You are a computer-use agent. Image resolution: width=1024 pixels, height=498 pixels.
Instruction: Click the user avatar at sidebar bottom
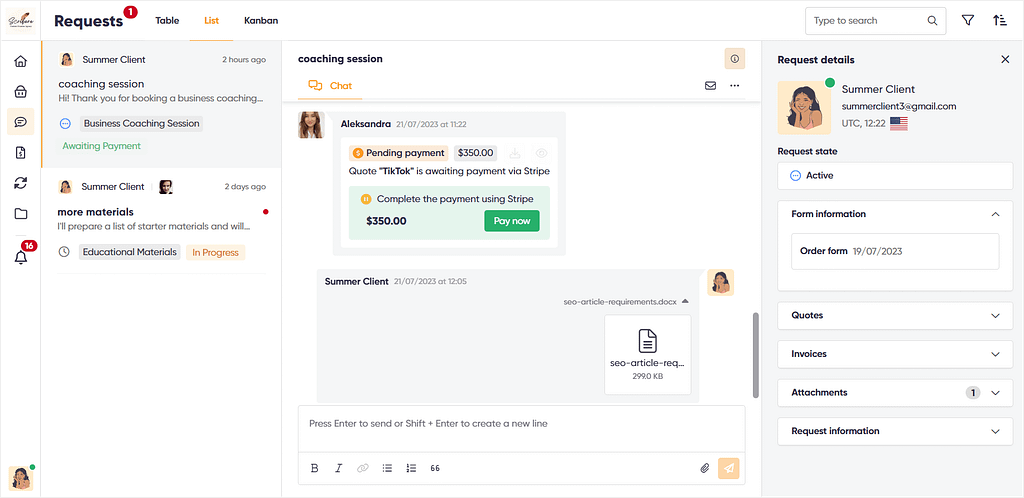click(20, 478)
